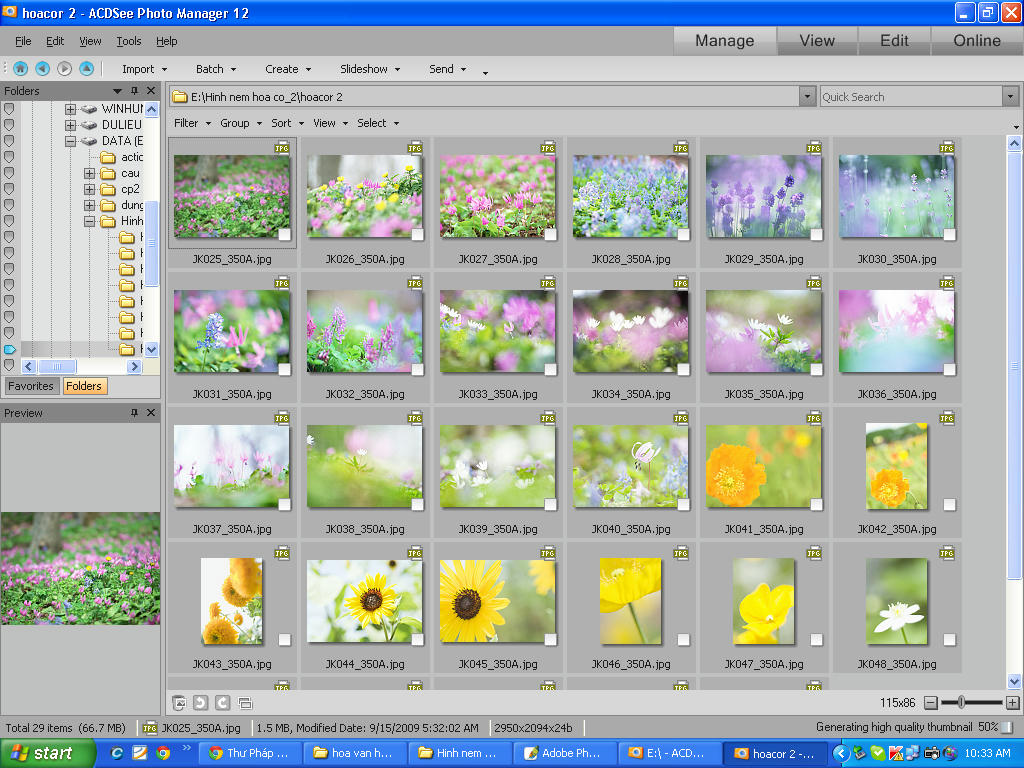Click the thumbnail size slider handle

coord(961,703)
